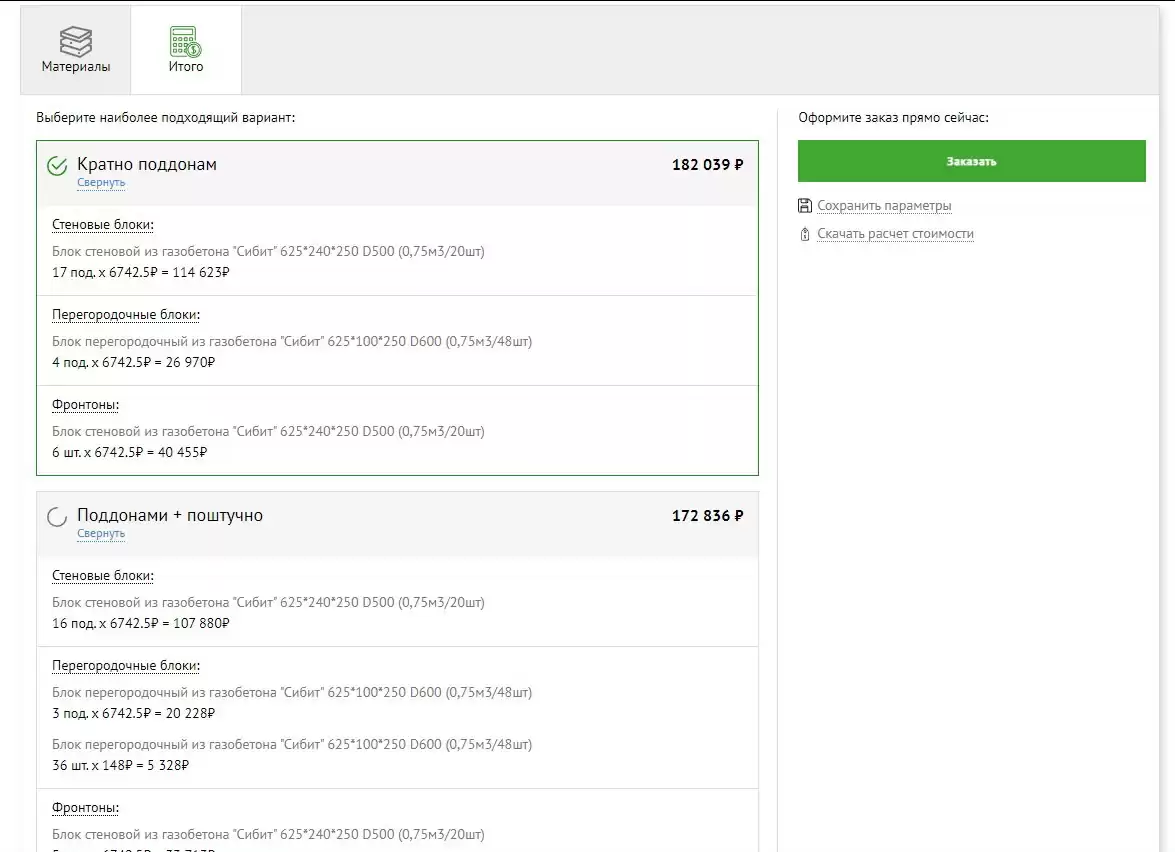Click Оформите заказ прямо сейчас text
Screen dimensions: 1175x852
[893, 118]
